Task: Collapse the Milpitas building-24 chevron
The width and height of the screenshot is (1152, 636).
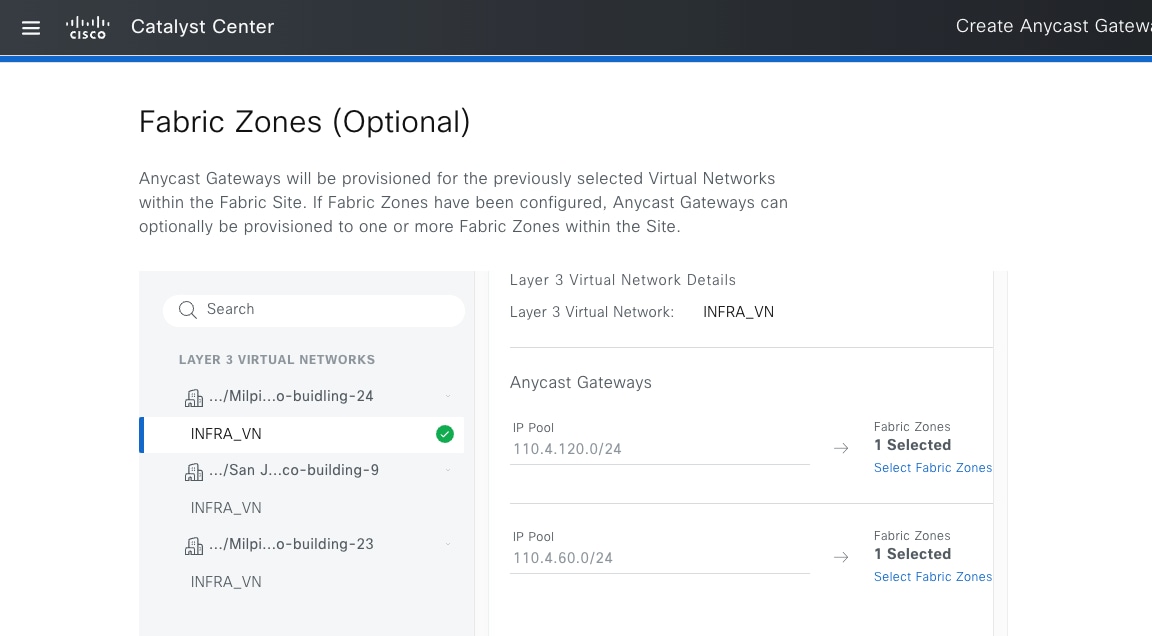Action: [x=448, y=397]
